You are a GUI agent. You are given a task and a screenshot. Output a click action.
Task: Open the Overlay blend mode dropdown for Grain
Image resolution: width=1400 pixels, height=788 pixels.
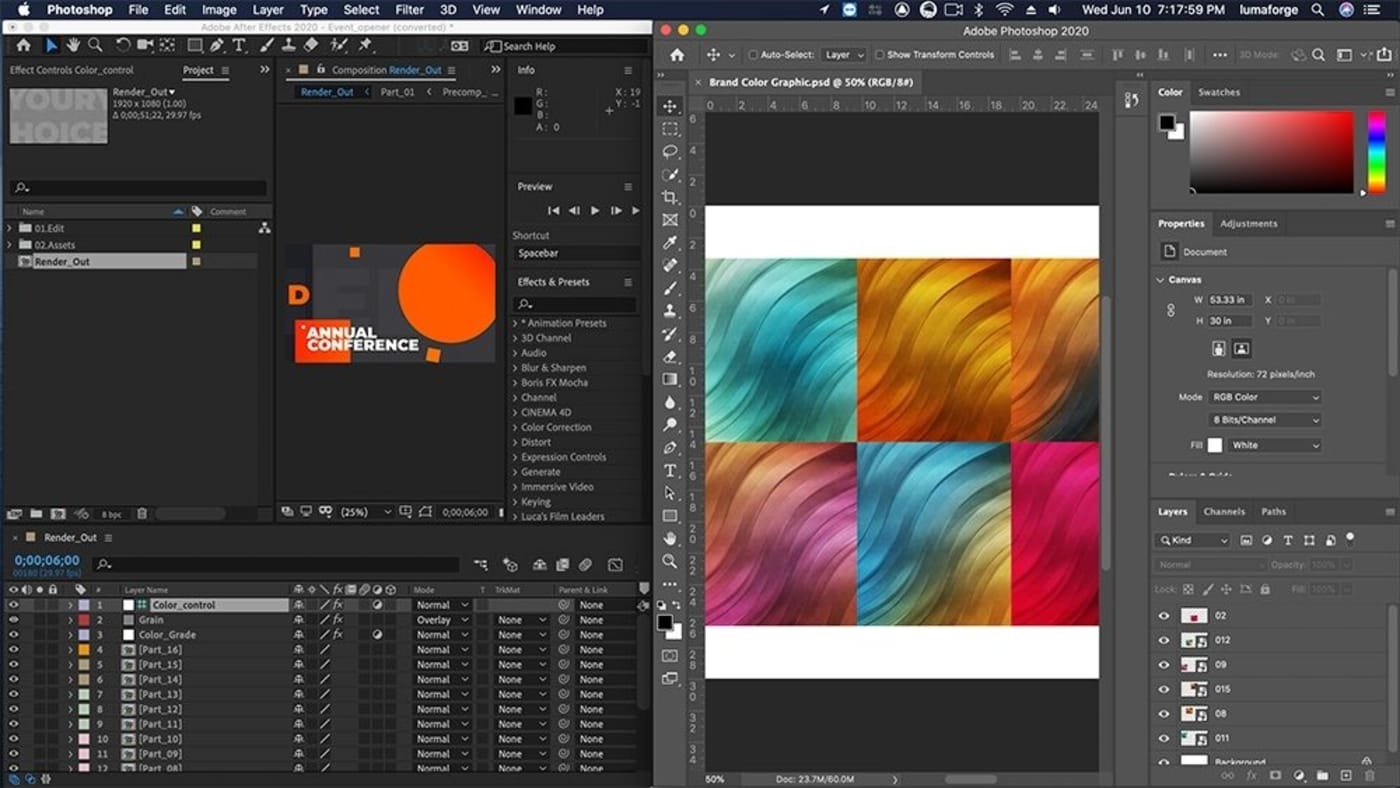point(441,620)
